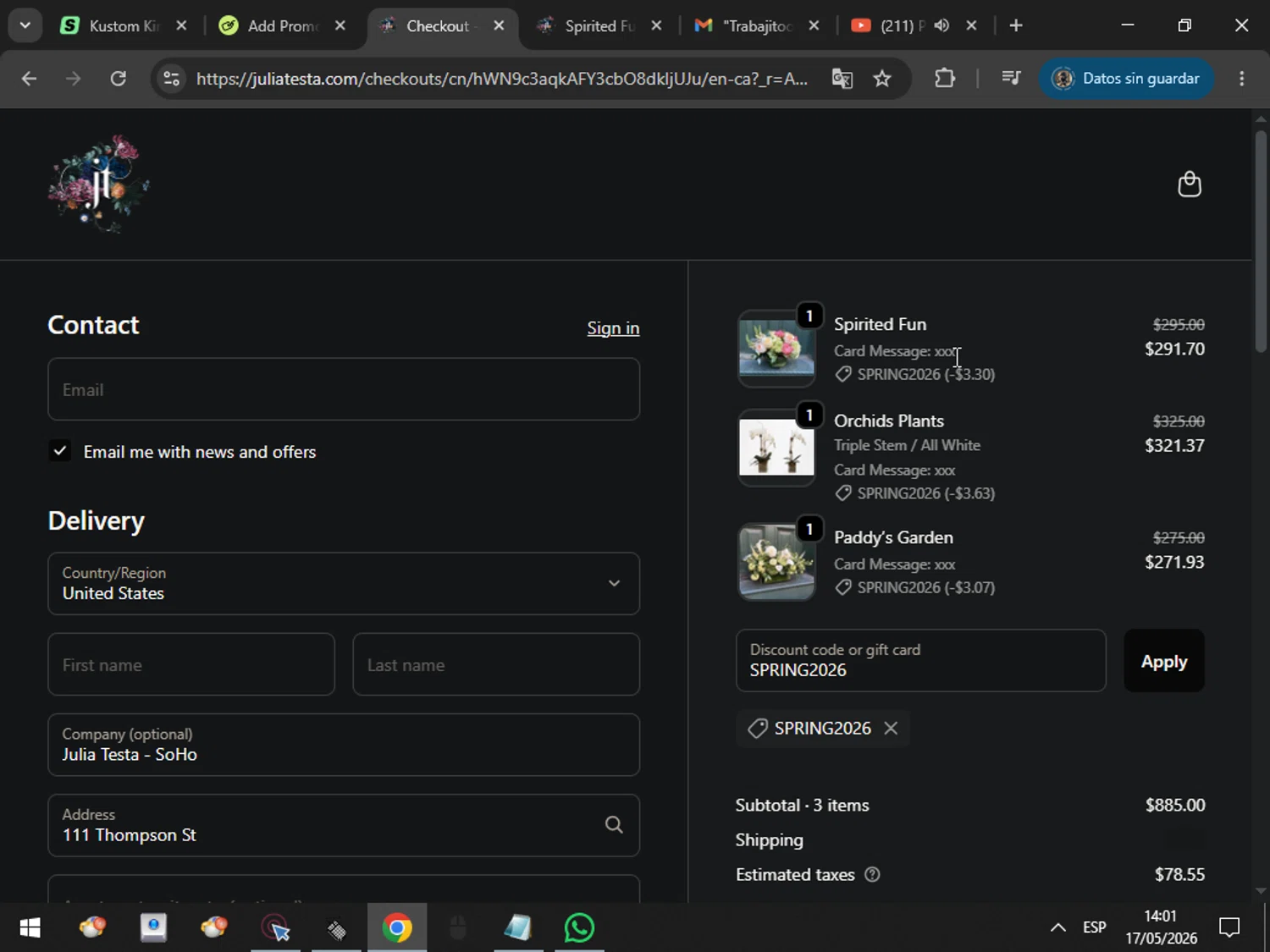Click the Spirited Fun product thumbnail
This screenshot has height=952, width=1270.
coord(776,349)
